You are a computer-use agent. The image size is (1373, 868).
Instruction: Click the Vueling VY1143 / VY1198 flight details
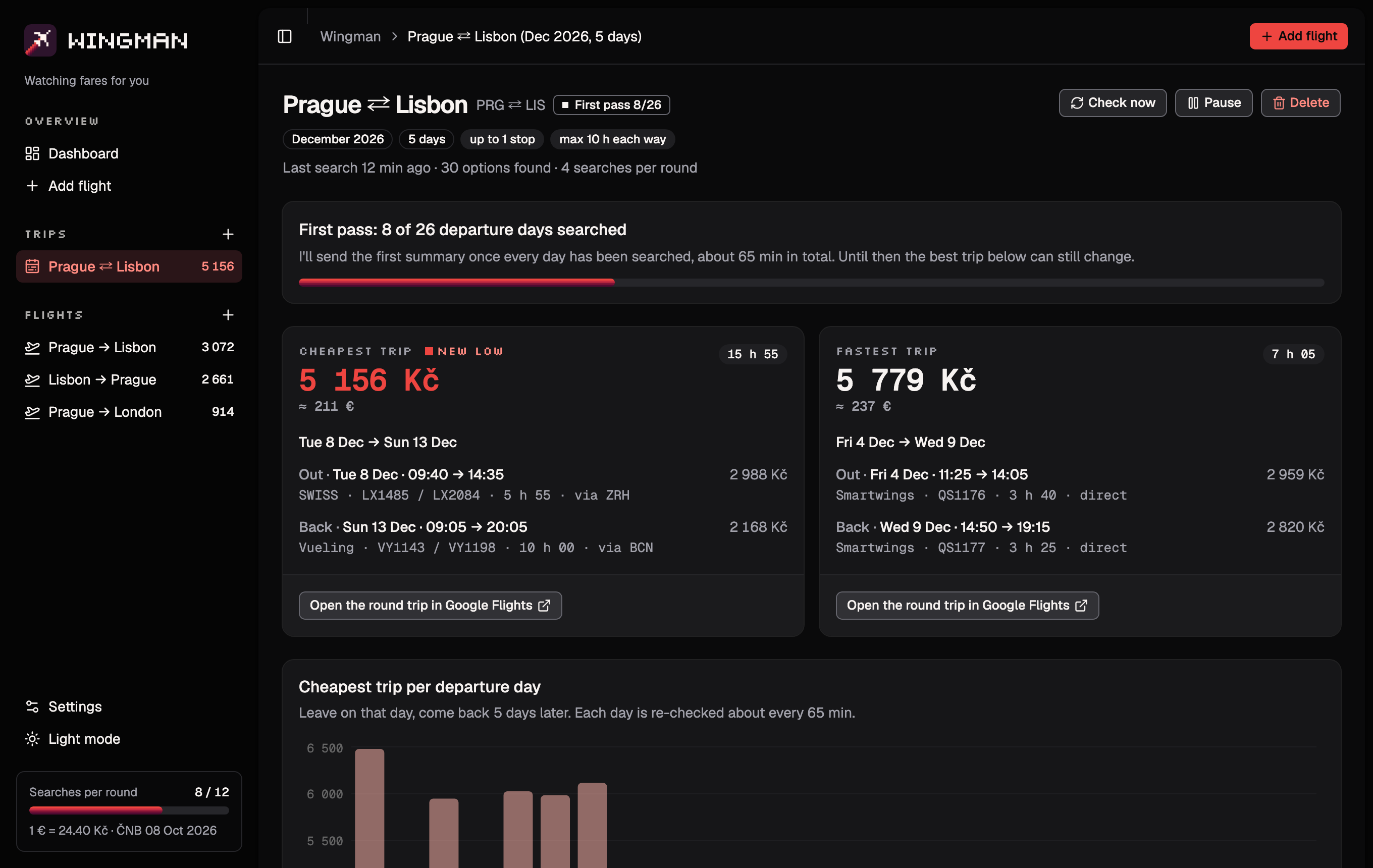click(476, 548)
